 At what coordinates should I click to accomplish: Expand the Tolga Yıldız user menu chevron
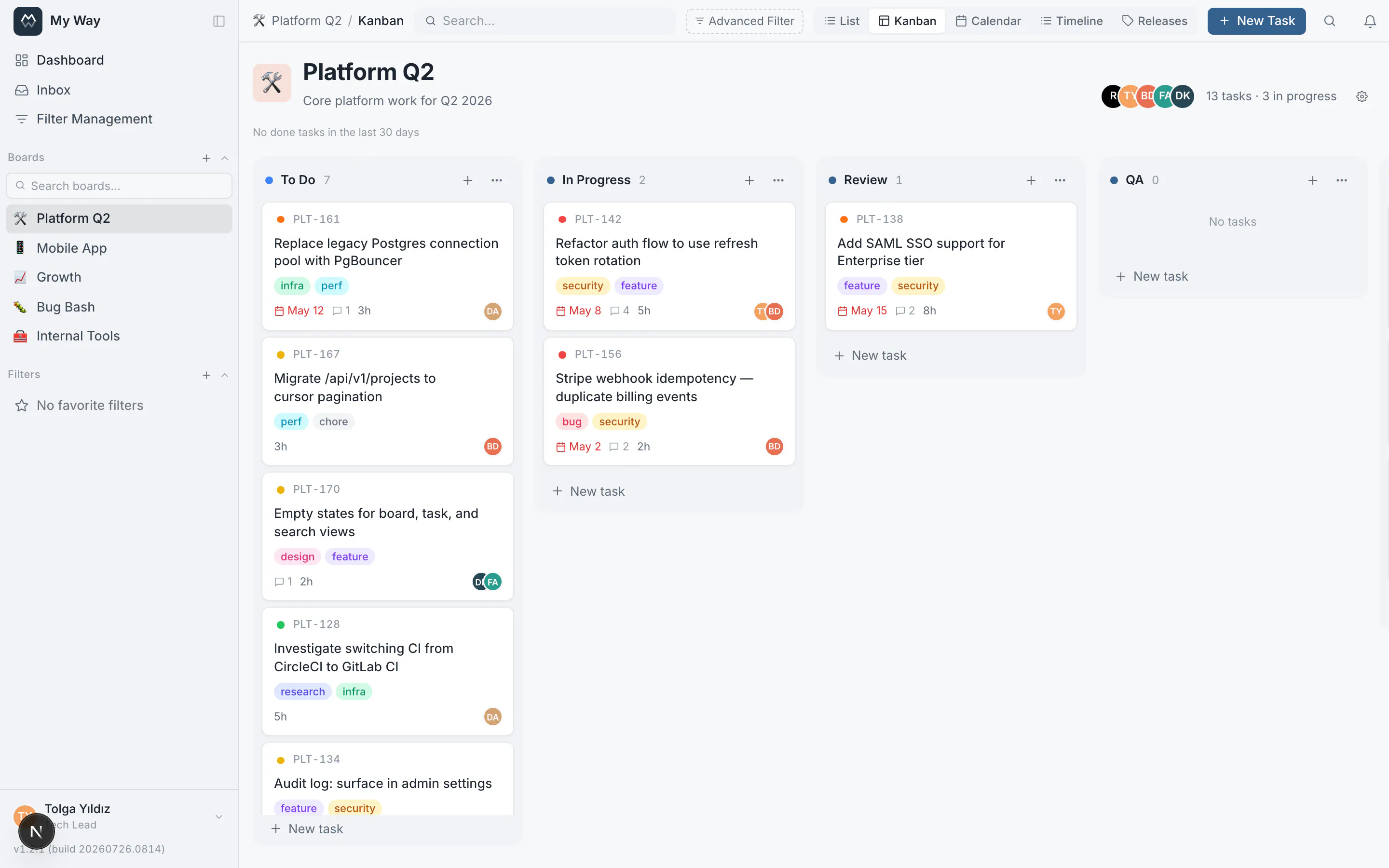click(x=218, y=816)
